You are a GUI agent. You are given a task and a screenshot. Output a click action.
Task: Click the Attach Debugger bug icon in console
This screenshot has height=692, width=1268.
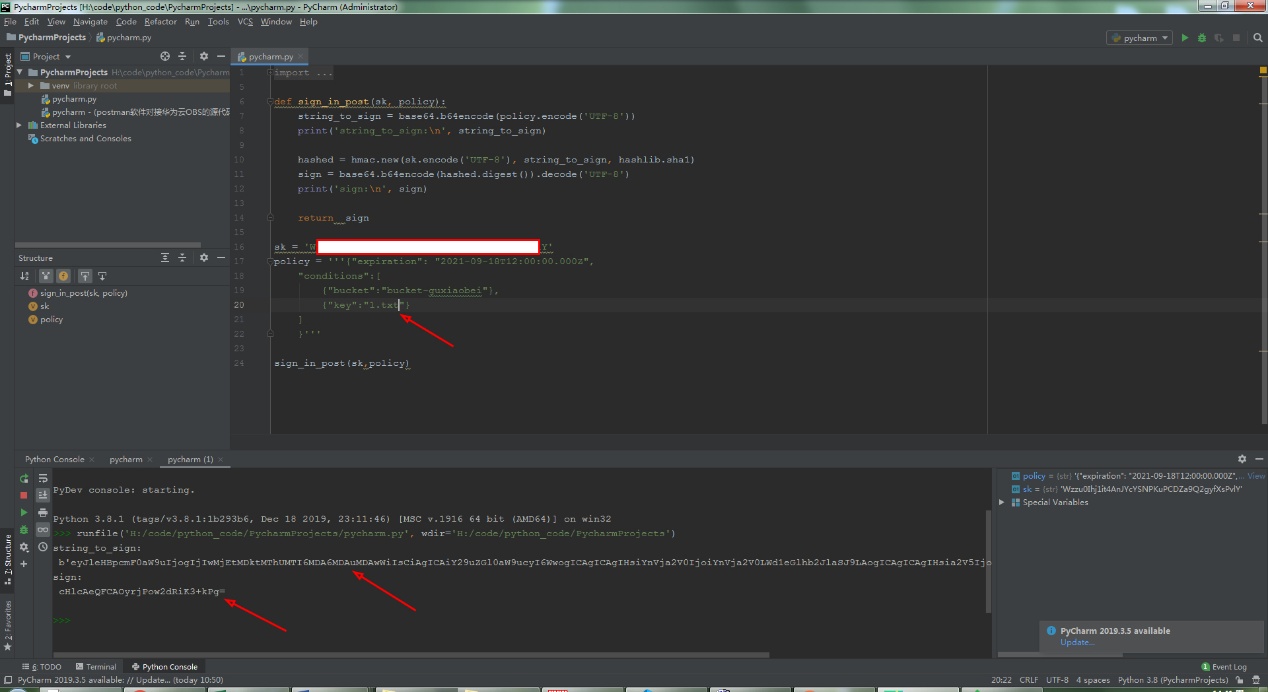click(x=24, y=530)
